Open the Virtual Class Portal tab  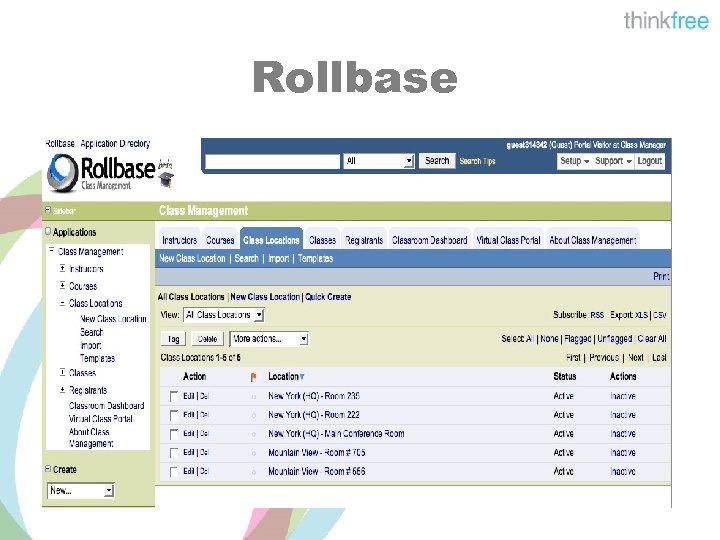pyautogui.click(x=508, y=240)
